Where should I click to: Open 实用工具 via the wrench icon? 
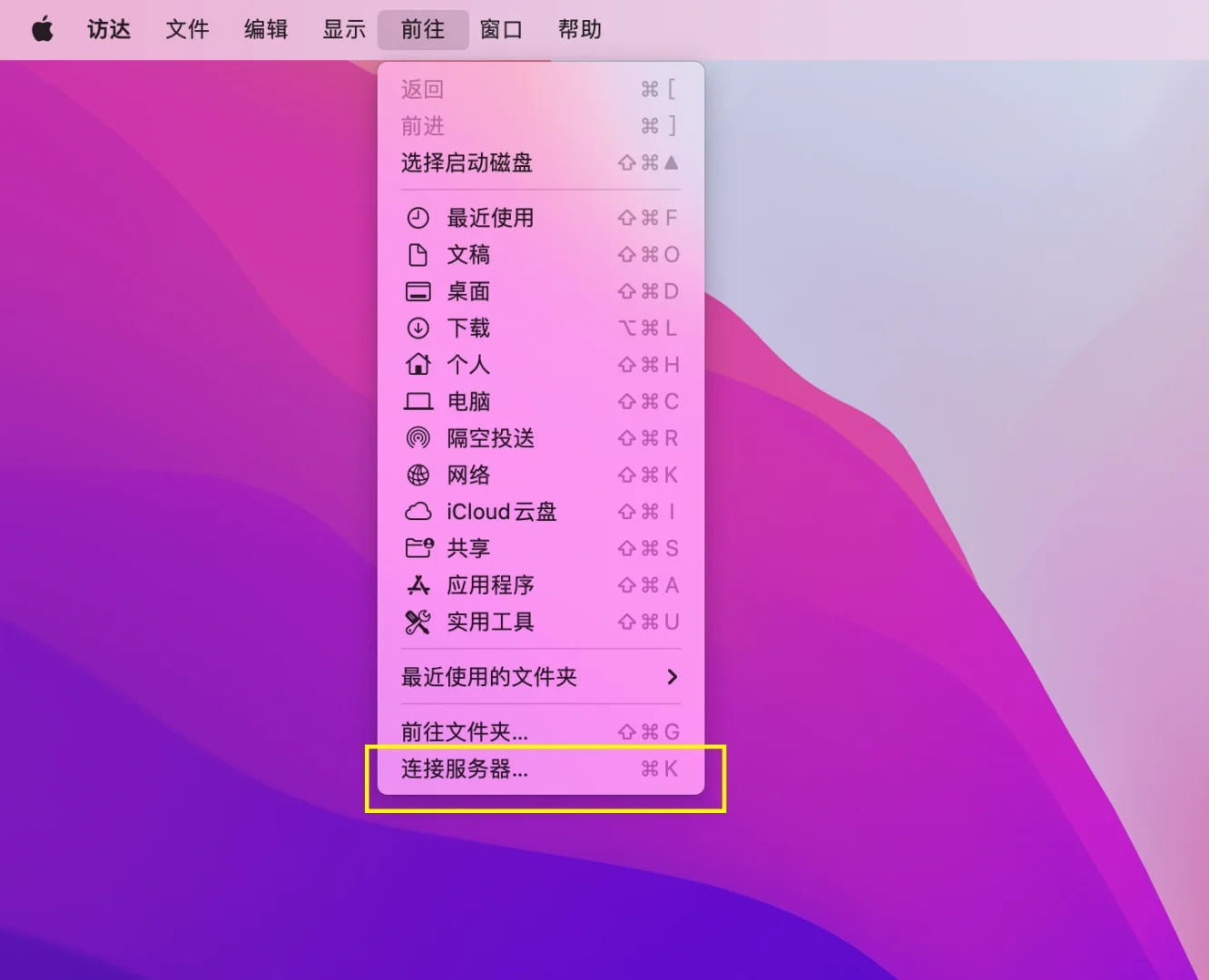tap(418, 622)
